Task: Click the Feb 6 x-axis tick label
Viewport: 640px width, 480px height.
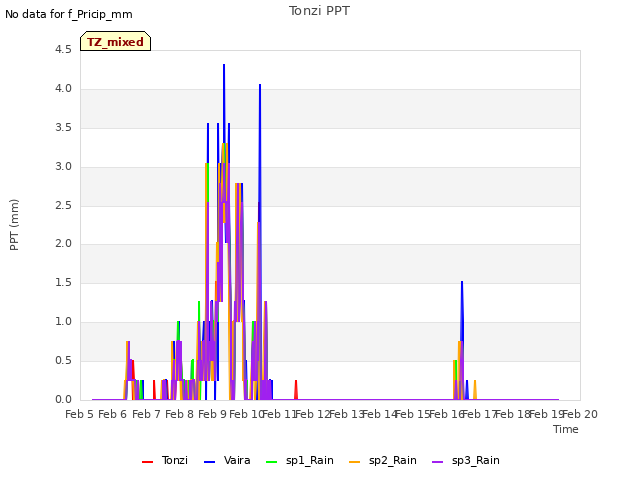Action: [x=113, y=414]
